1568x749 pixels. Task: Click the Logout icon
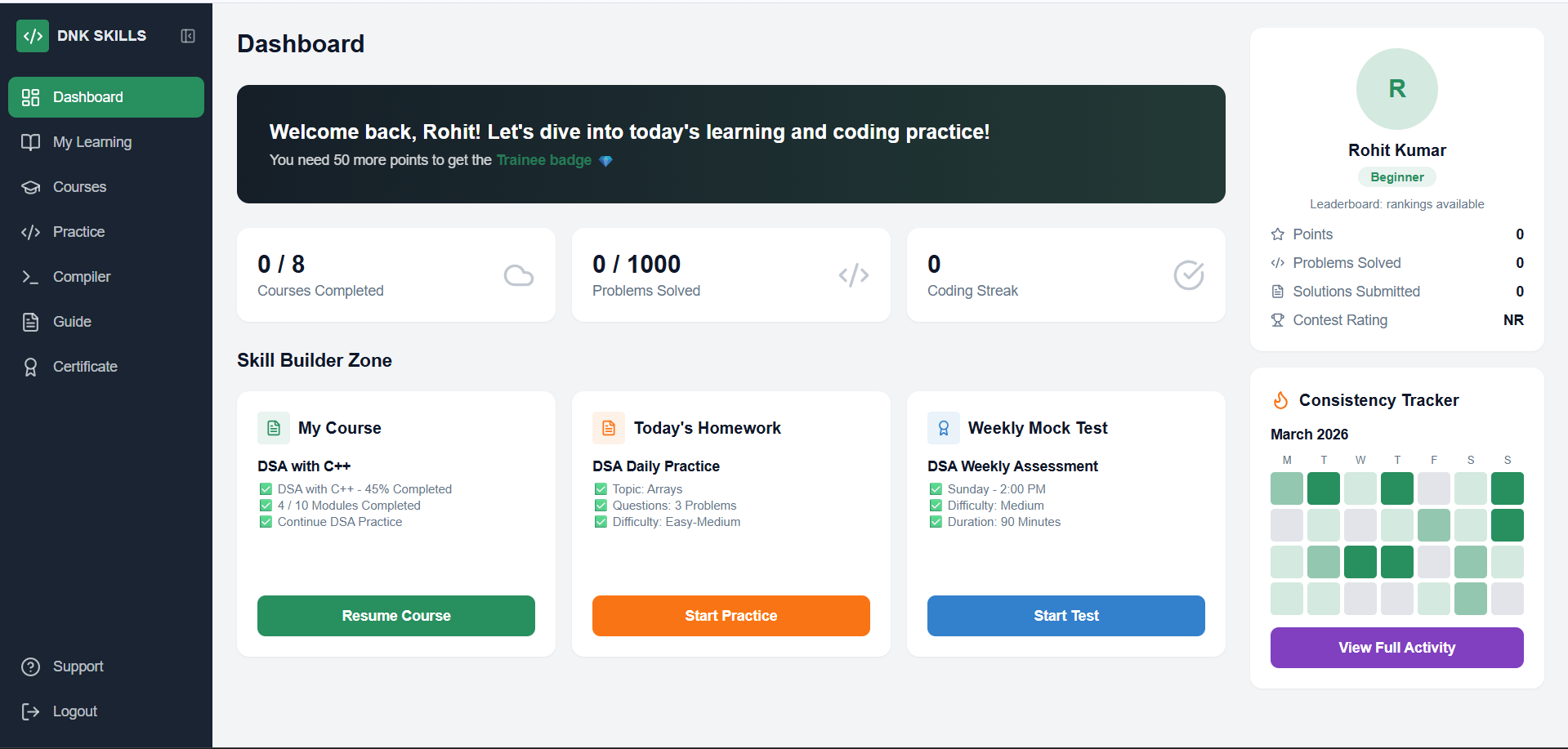click(31, 711)
